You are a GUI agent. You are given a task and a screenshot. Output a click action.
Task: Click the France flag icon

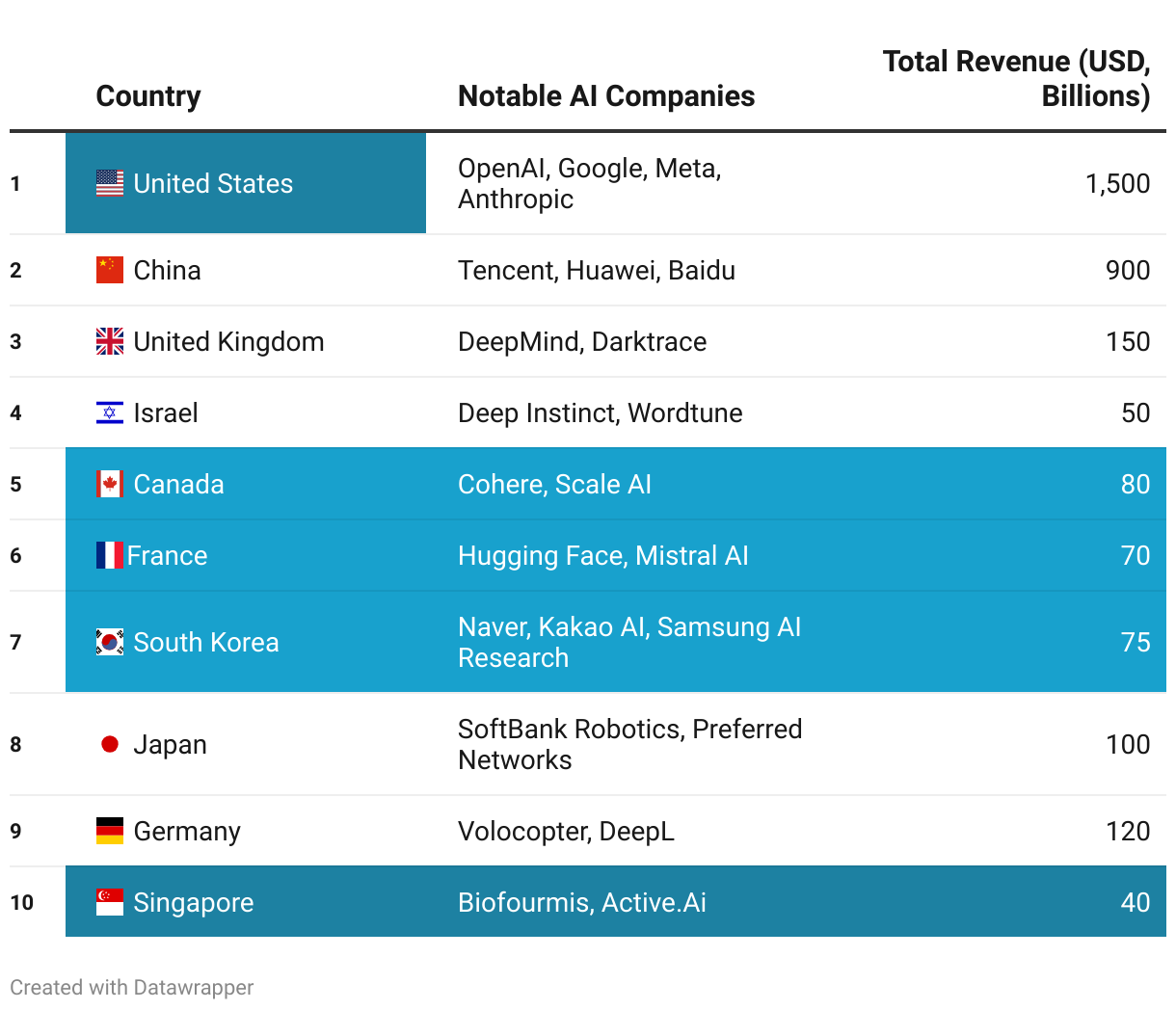click(110, 555)
